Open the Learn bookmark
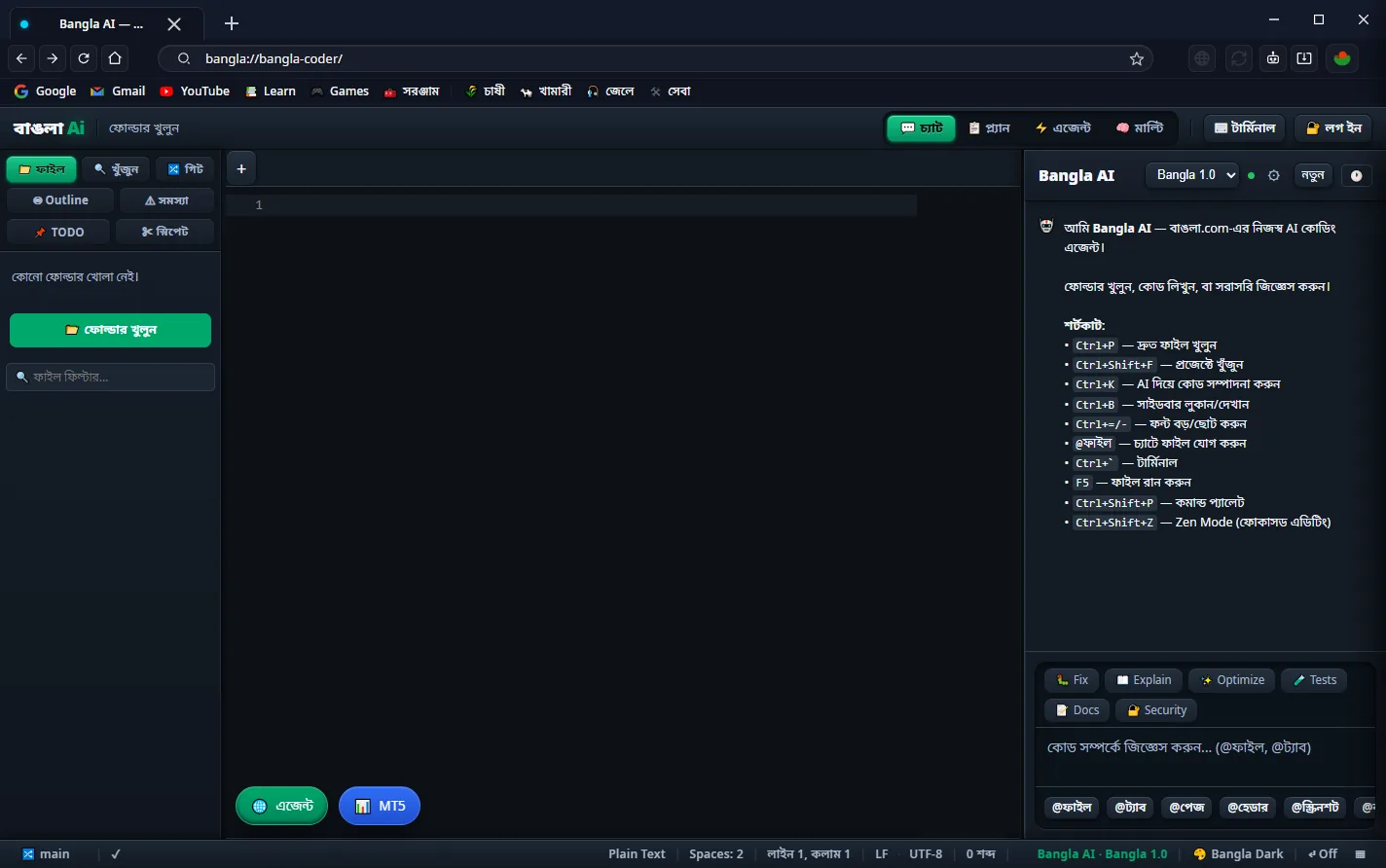This screenshot has width=1386, height=868. click(x=270, y=91)
